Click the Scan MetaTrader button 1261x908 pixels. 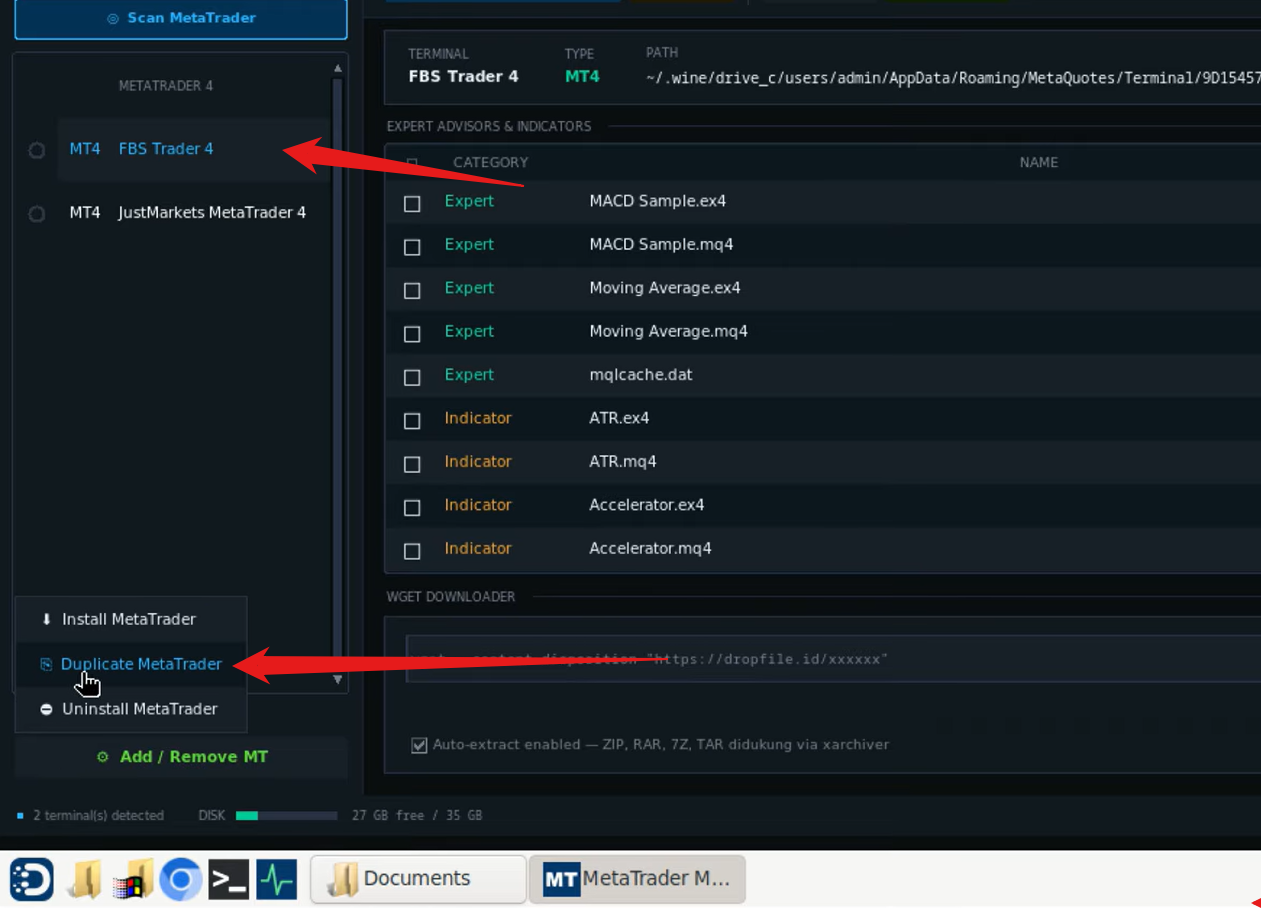point(181,18)
